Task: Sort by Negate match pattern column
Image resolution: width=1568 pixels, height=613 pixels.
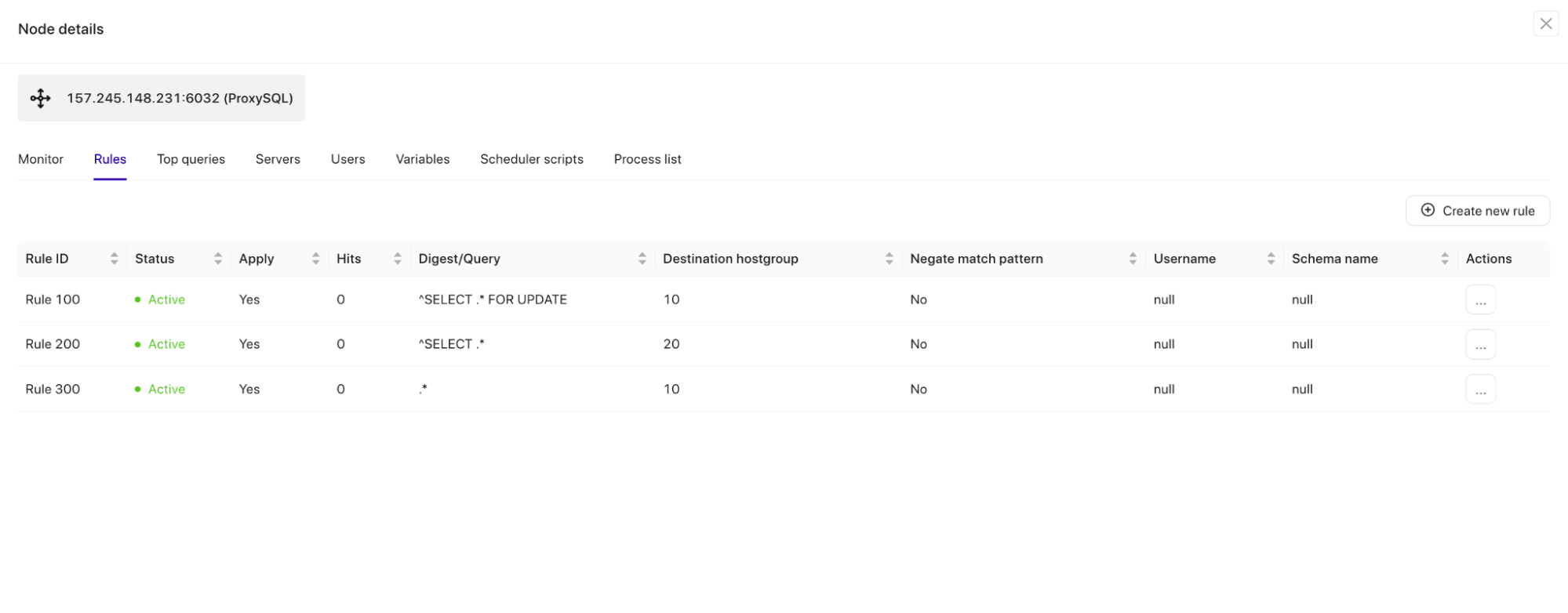Action: click(x=1132, y=258)
